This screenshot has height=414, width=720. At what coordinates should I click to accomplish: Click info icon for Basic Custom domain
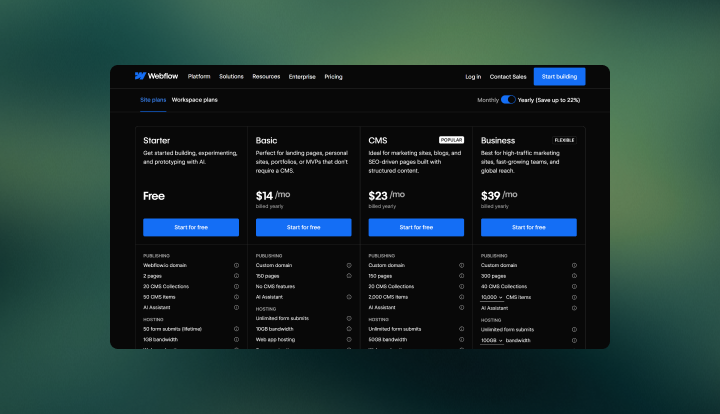pos(349,265)
